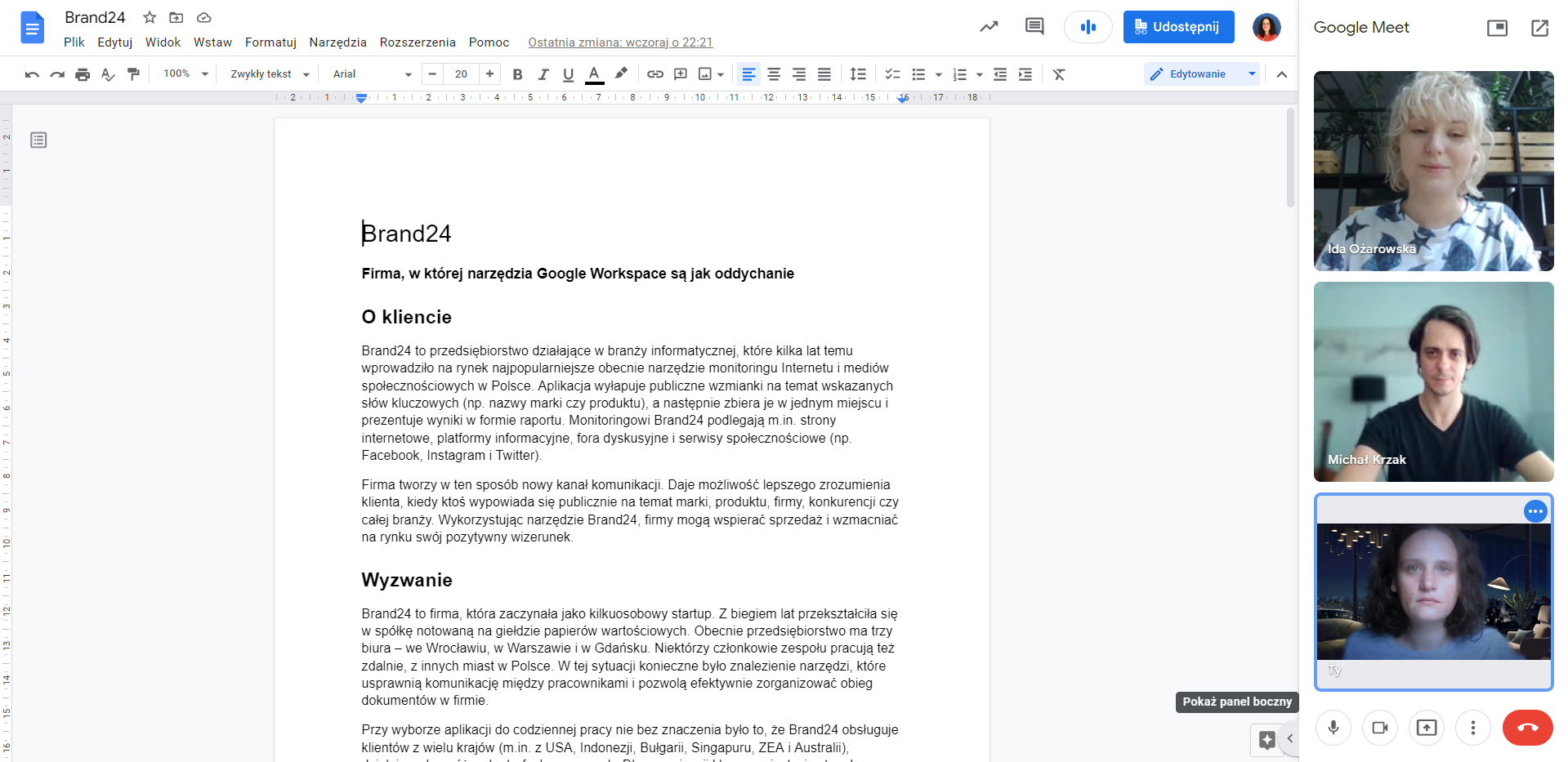Run spelling and grammar check
This screenshot has height=762, width=1568.
click(x=108, y=74)
